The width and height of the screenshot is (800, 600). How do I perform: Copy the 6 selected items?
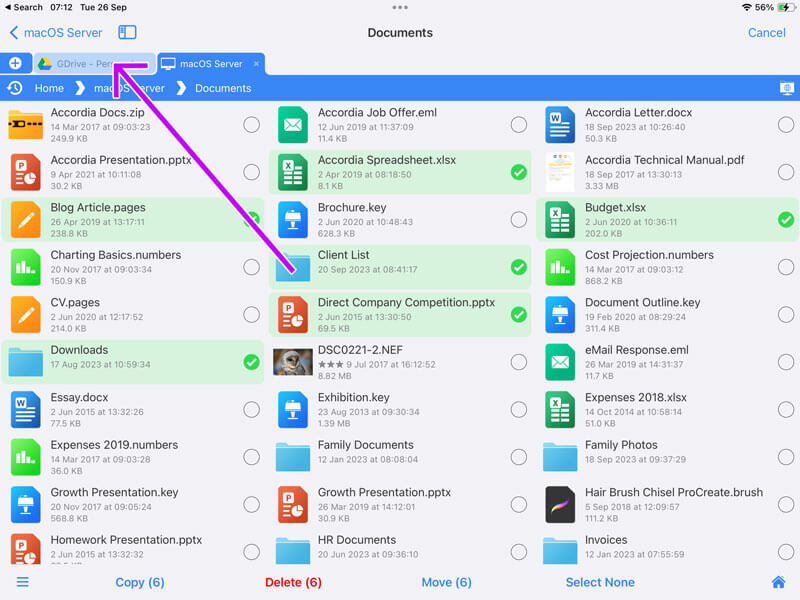(x=140, y=582)
